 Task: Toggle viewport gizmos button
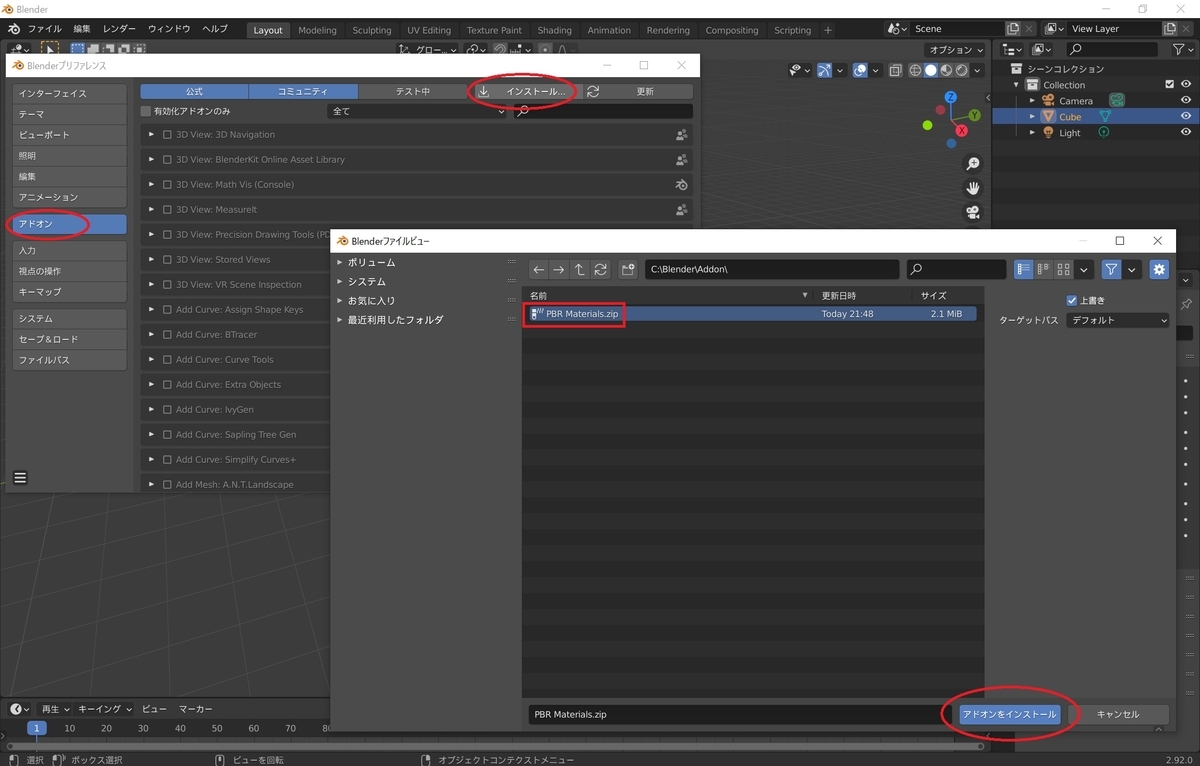[824, 70]
